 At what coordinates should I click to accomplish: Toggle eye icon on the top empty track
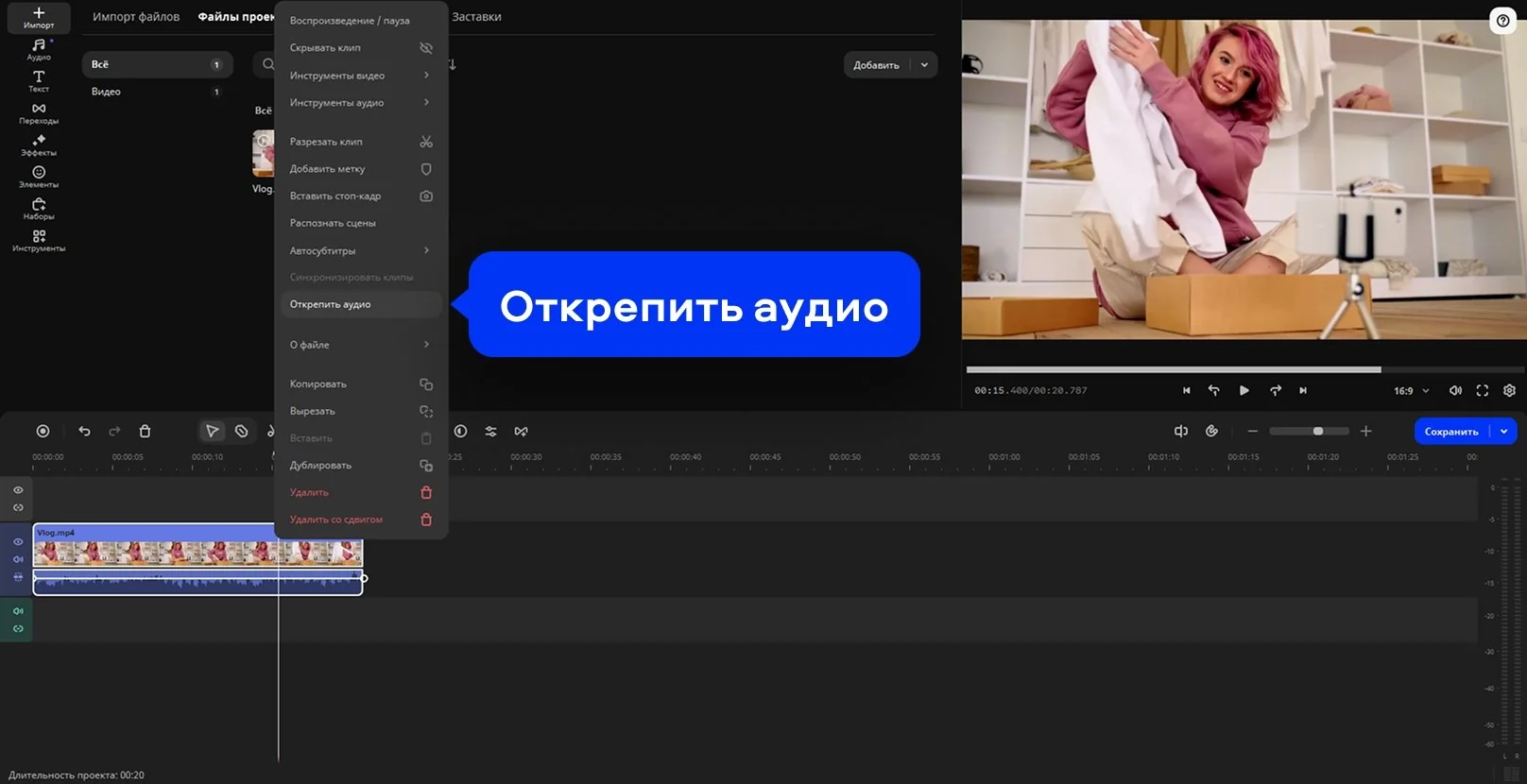[18, 489]
